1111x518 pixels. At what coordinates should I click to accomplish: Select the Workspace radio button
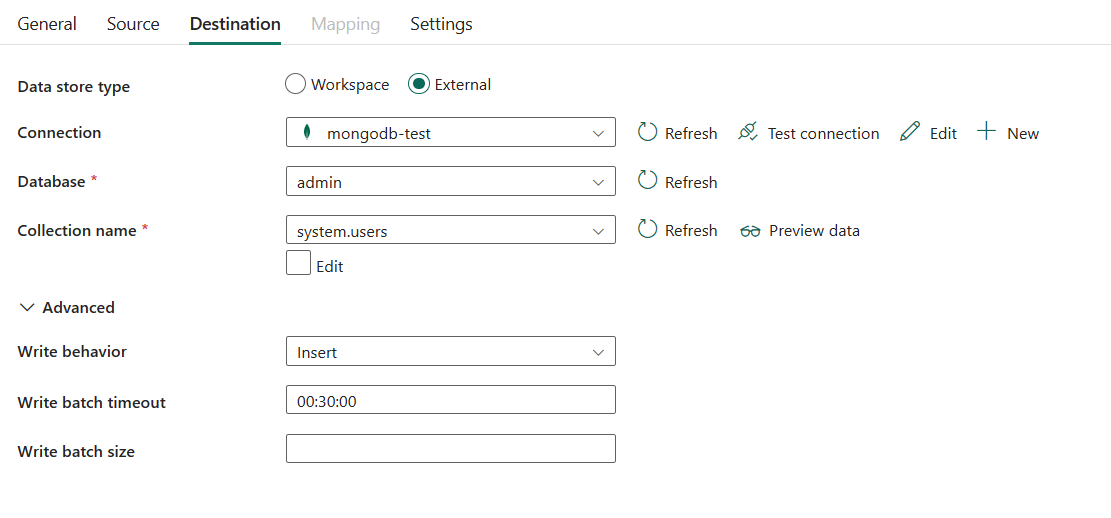295,84
